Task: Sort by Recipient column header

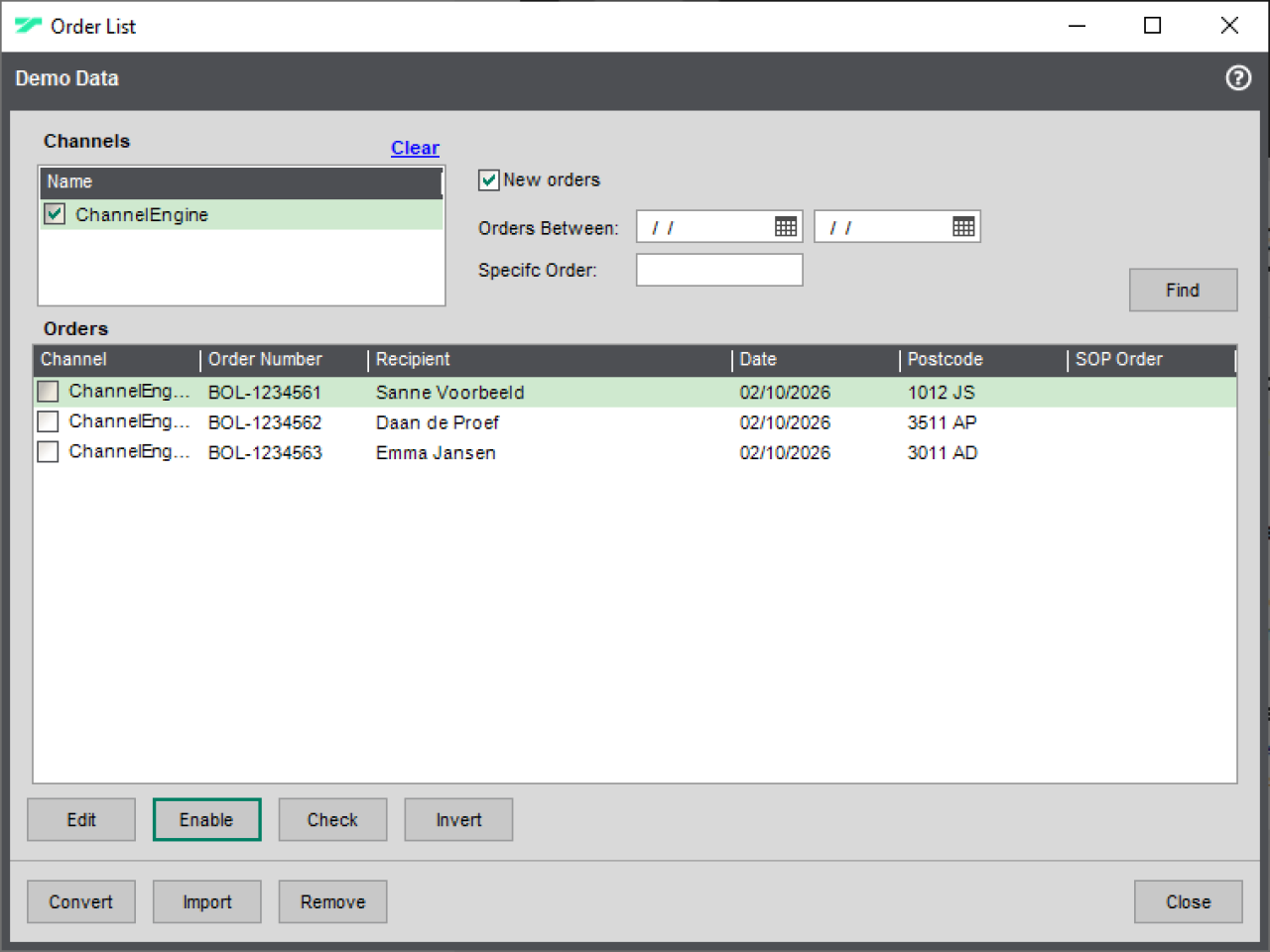Action: 550,360
